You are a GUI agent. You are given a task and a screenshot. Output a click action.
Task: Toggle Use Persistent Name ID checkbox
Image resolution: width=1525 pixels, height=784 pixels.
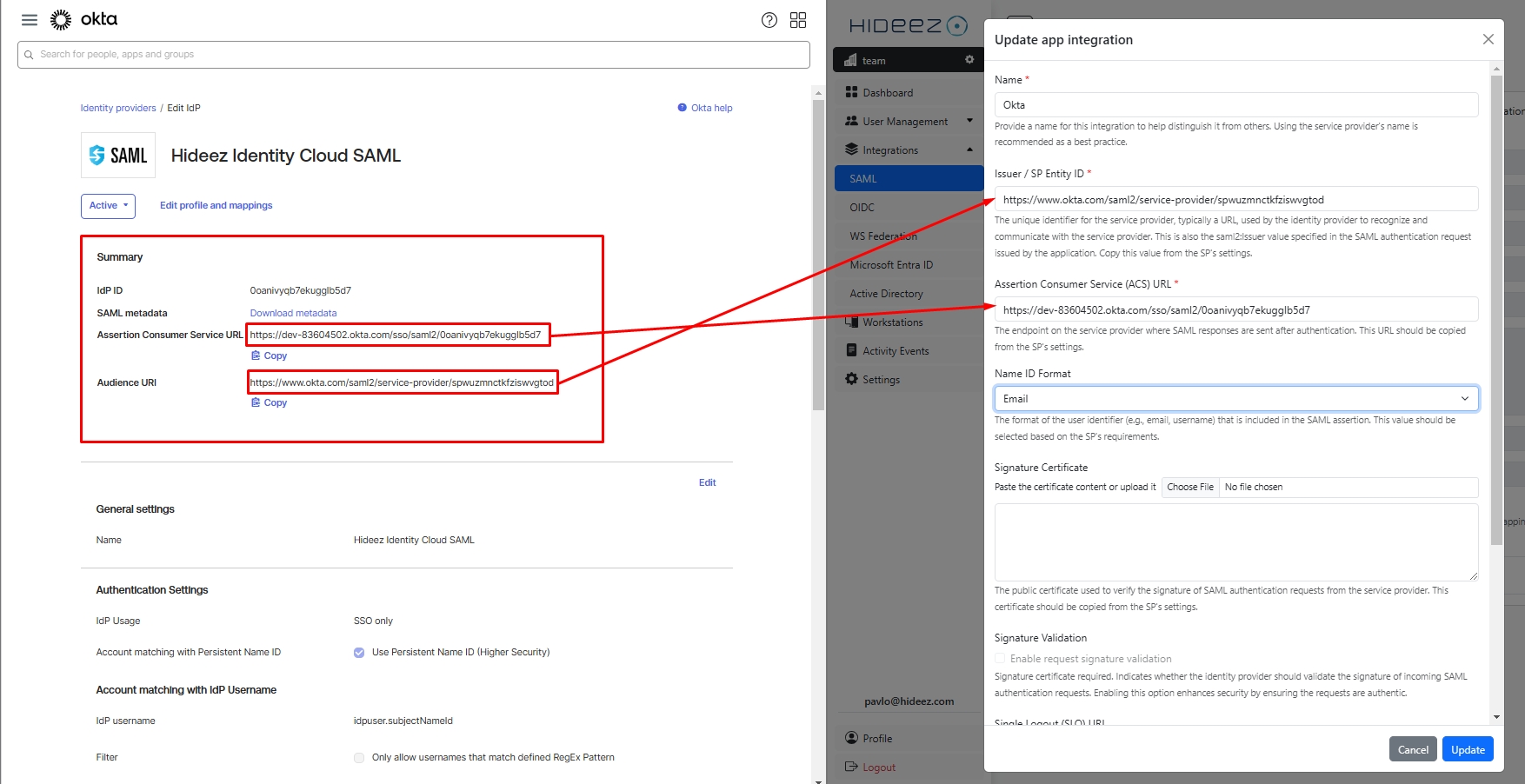pyautogui.click(x=359, y=653)
